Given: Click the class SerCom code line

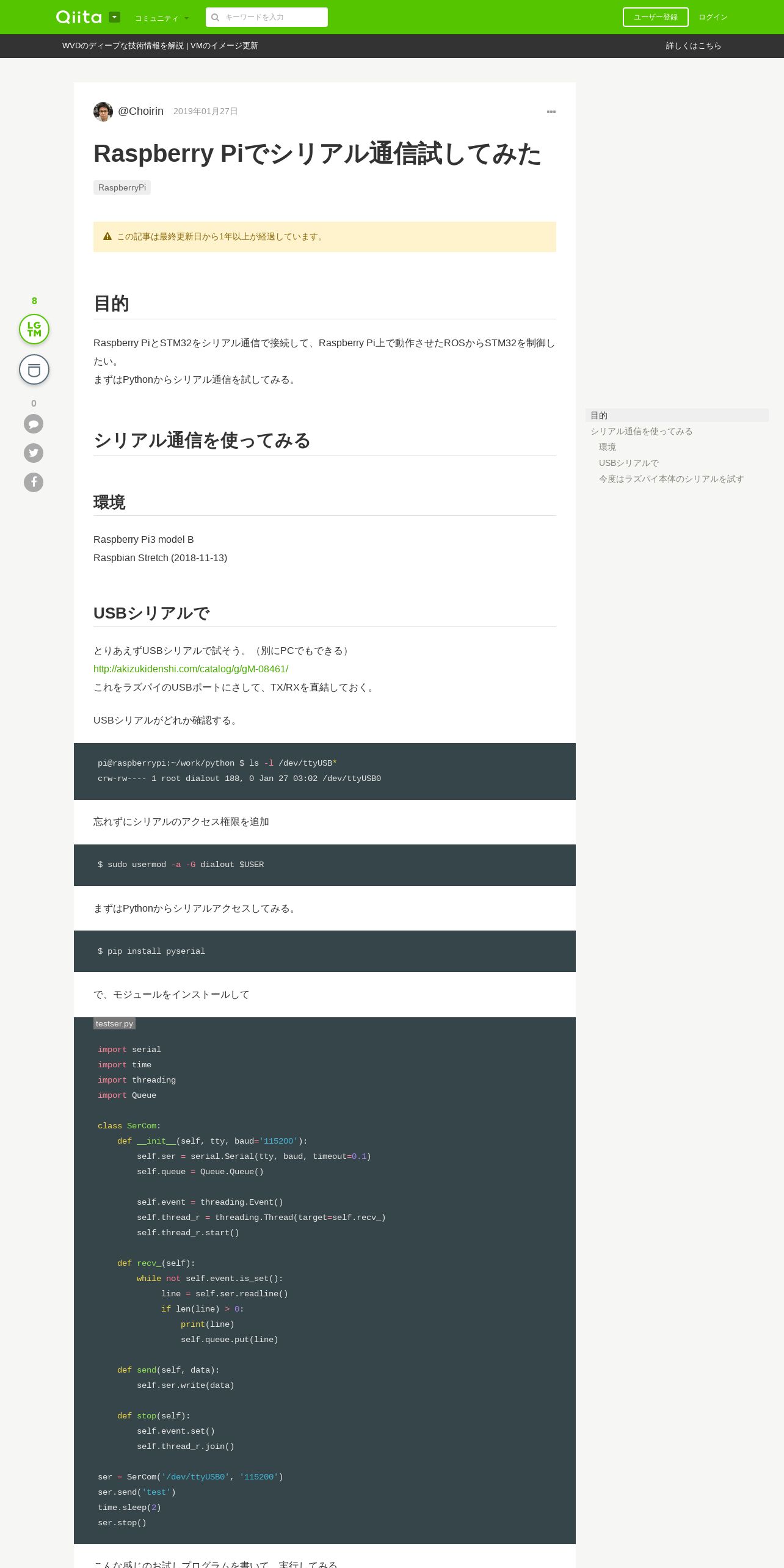Looking at the screenshot, I should 129,1126.
